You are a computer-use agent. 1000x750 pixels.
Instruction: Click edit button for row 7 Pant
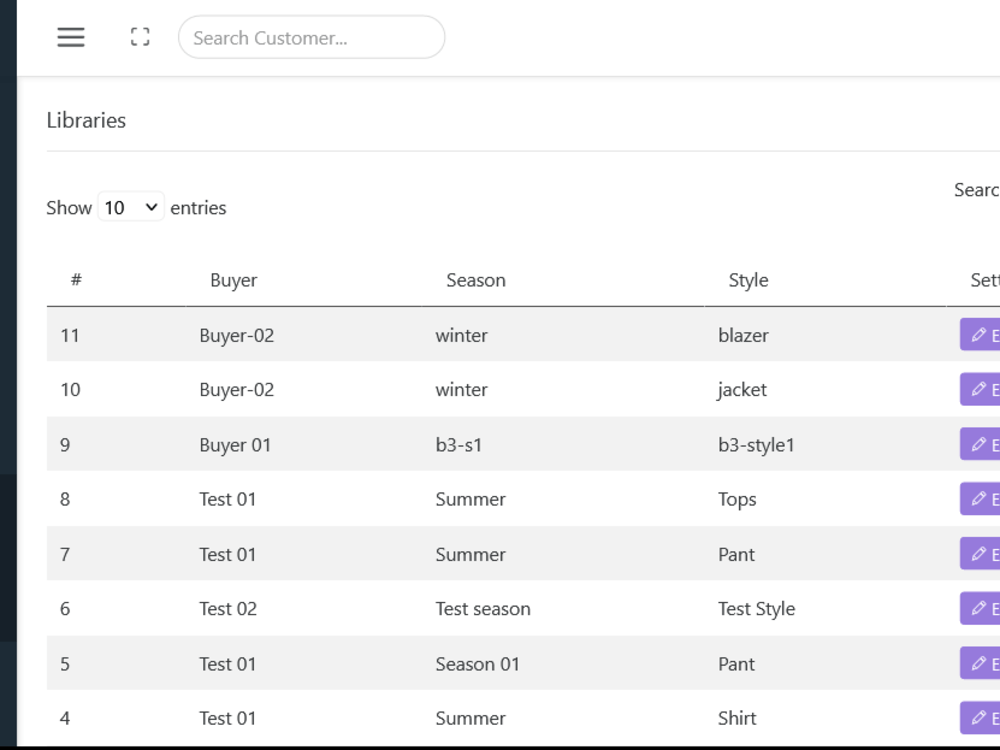980,554
